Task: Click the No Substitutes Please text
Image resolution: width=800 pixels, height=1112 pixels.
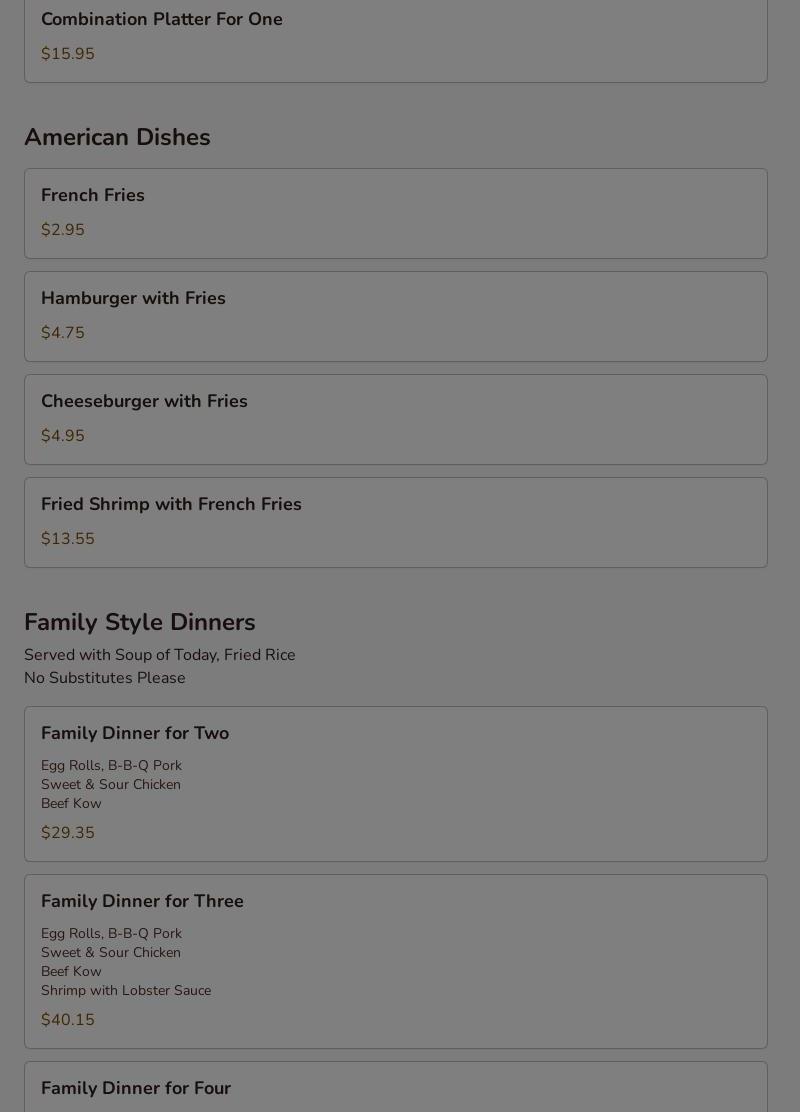Action: [105, 678]
